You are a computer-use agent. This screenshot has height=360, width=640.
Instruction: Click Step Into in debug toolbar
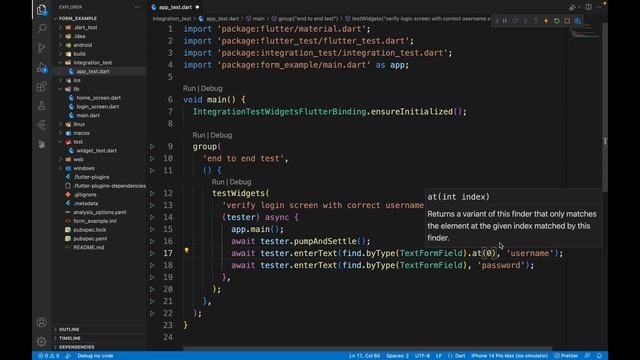click(x=526, y=21)
